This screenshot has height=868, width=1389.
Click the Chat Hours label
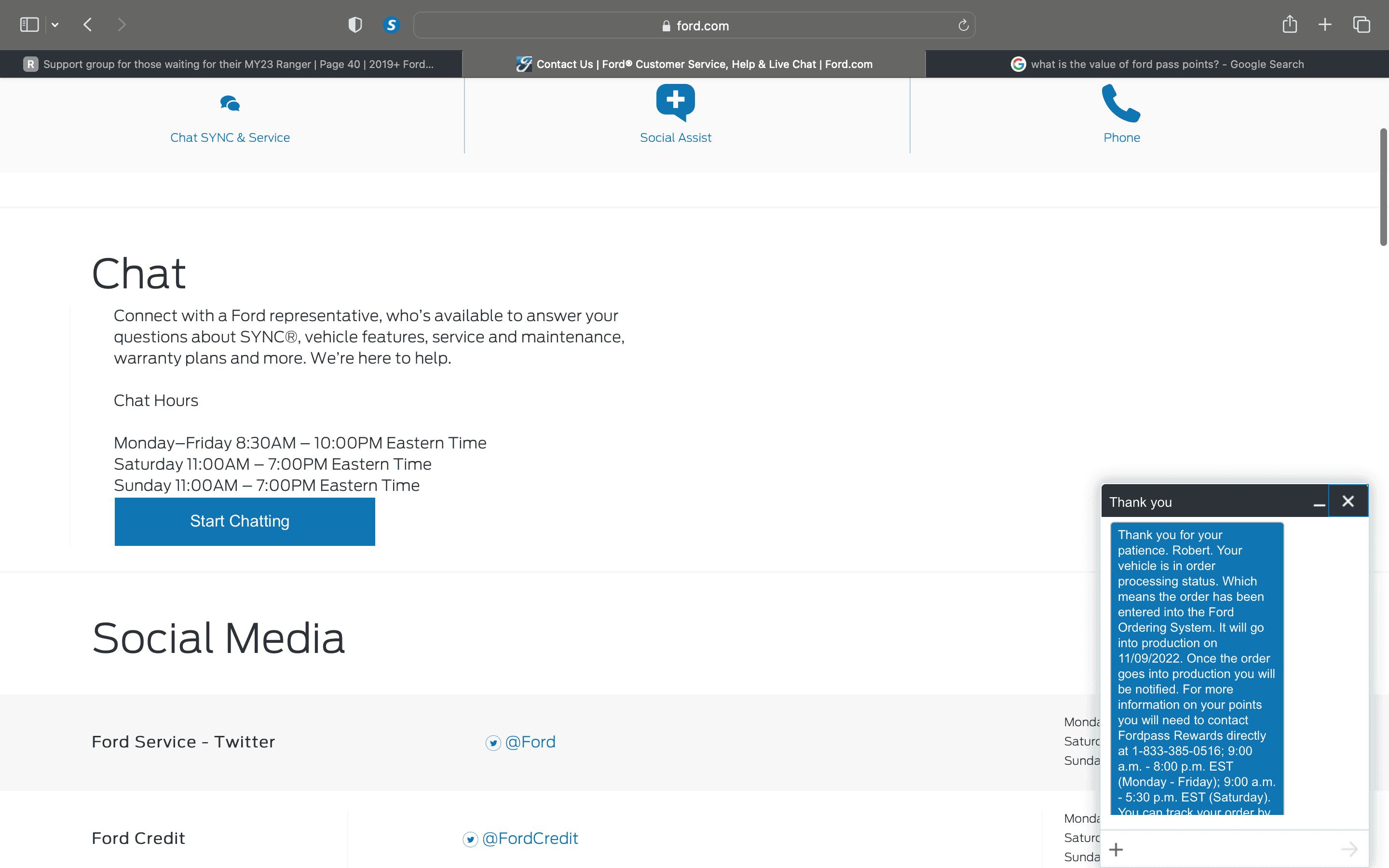tap(156, 400)
